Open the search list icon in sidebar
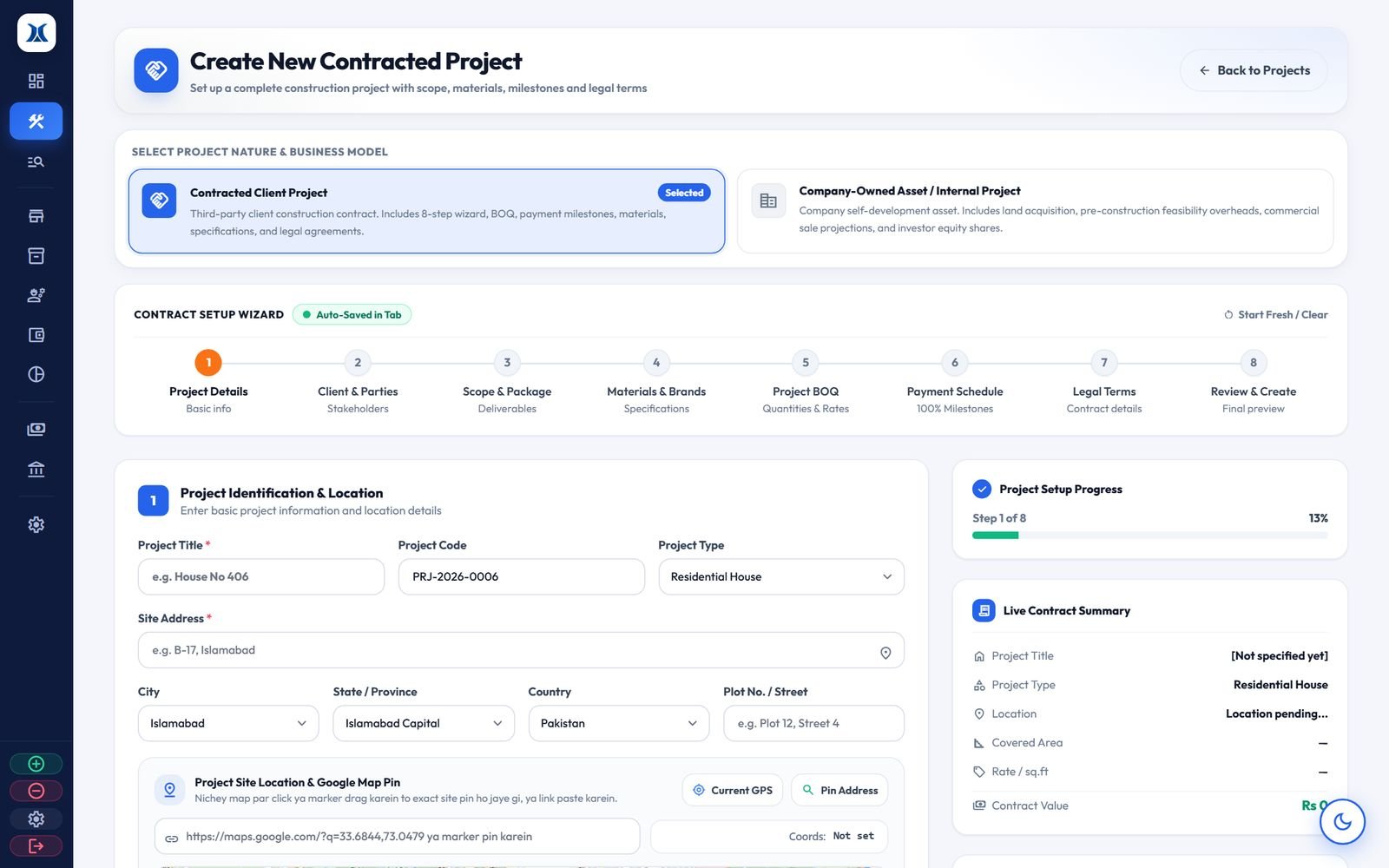This screenshot has width=1389, height=868. [36, 161]
